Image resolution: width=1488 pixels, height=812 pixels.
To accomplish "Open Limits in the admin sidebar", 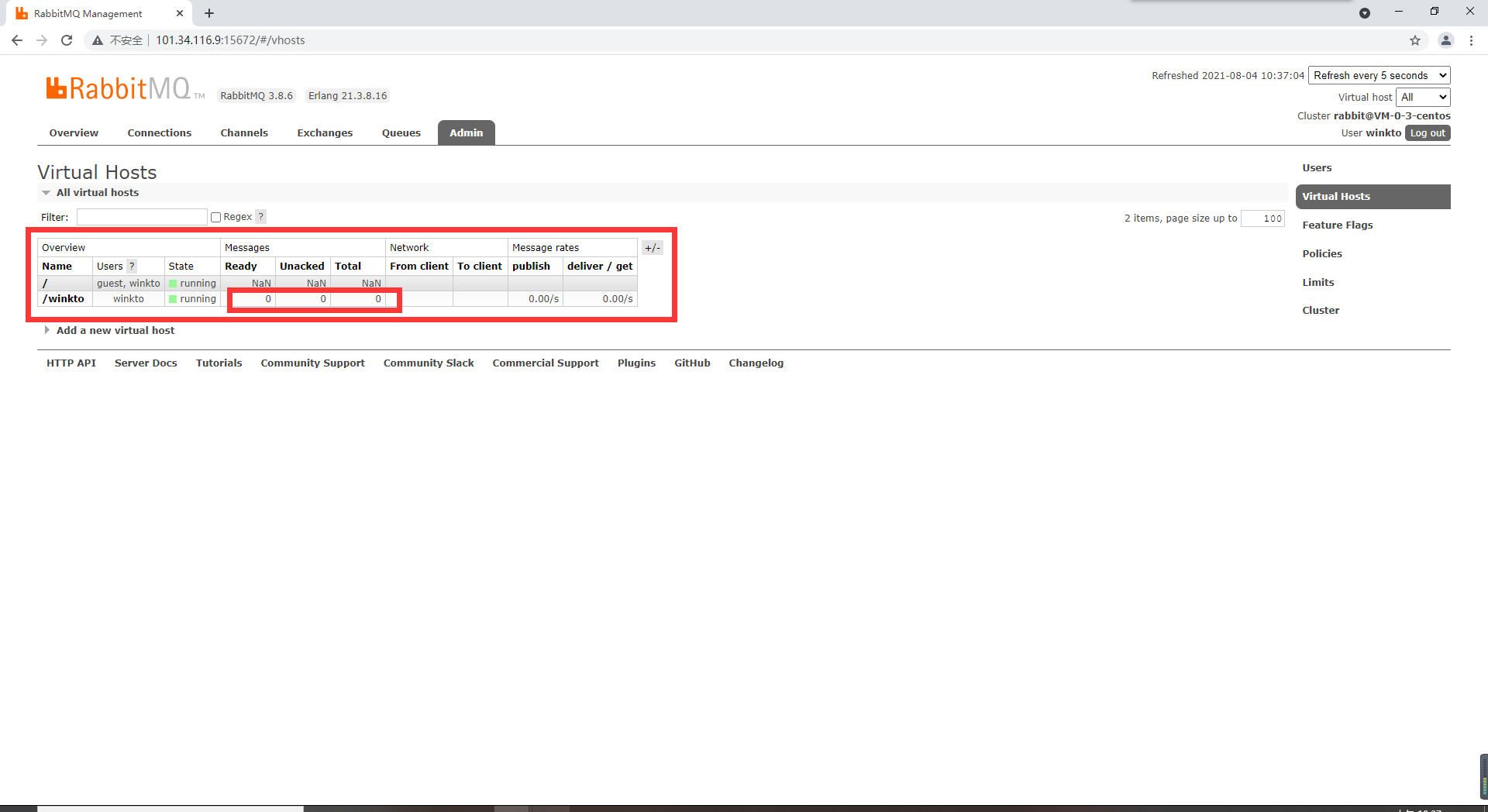I will 1317,282.
